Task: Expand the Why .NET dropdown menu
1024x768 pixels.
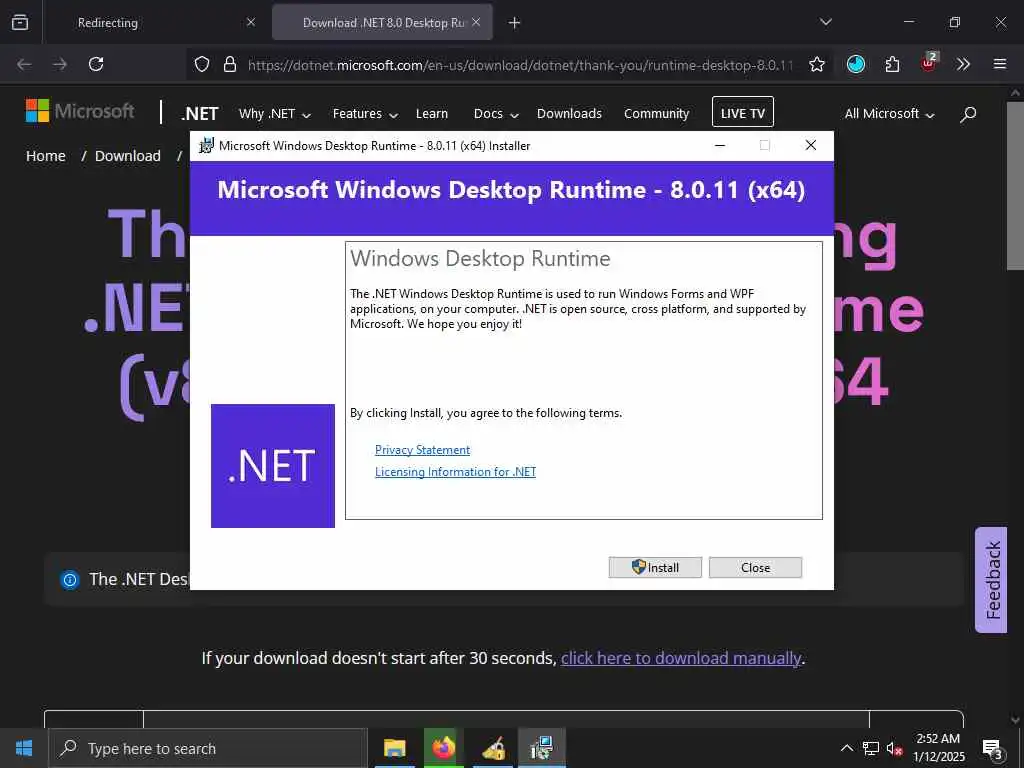Action: (x=275, y=114)
